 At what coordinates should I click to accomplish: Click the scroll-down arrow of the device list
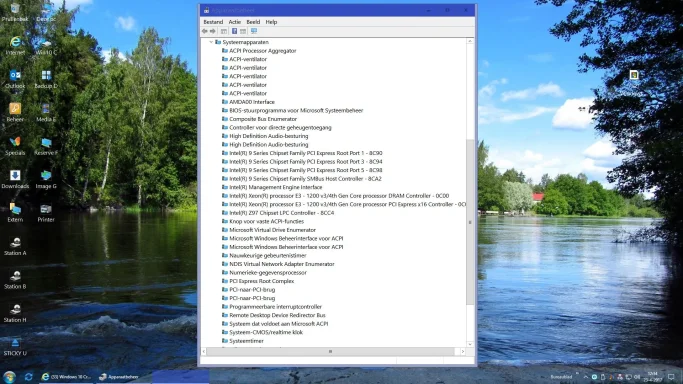click(x=470, y=344)
